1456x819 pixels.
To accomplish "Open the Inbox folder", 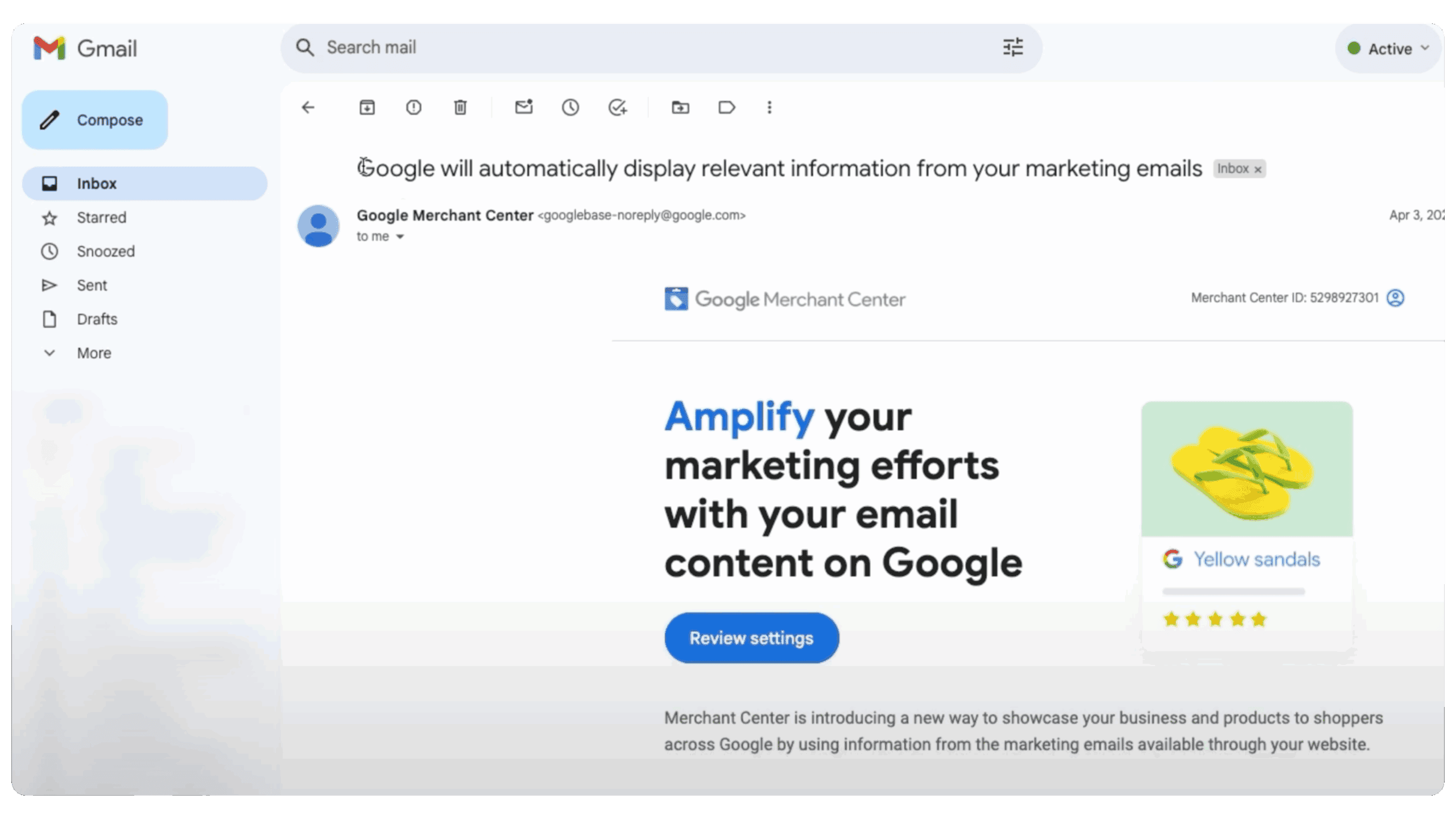I will 144,184.
